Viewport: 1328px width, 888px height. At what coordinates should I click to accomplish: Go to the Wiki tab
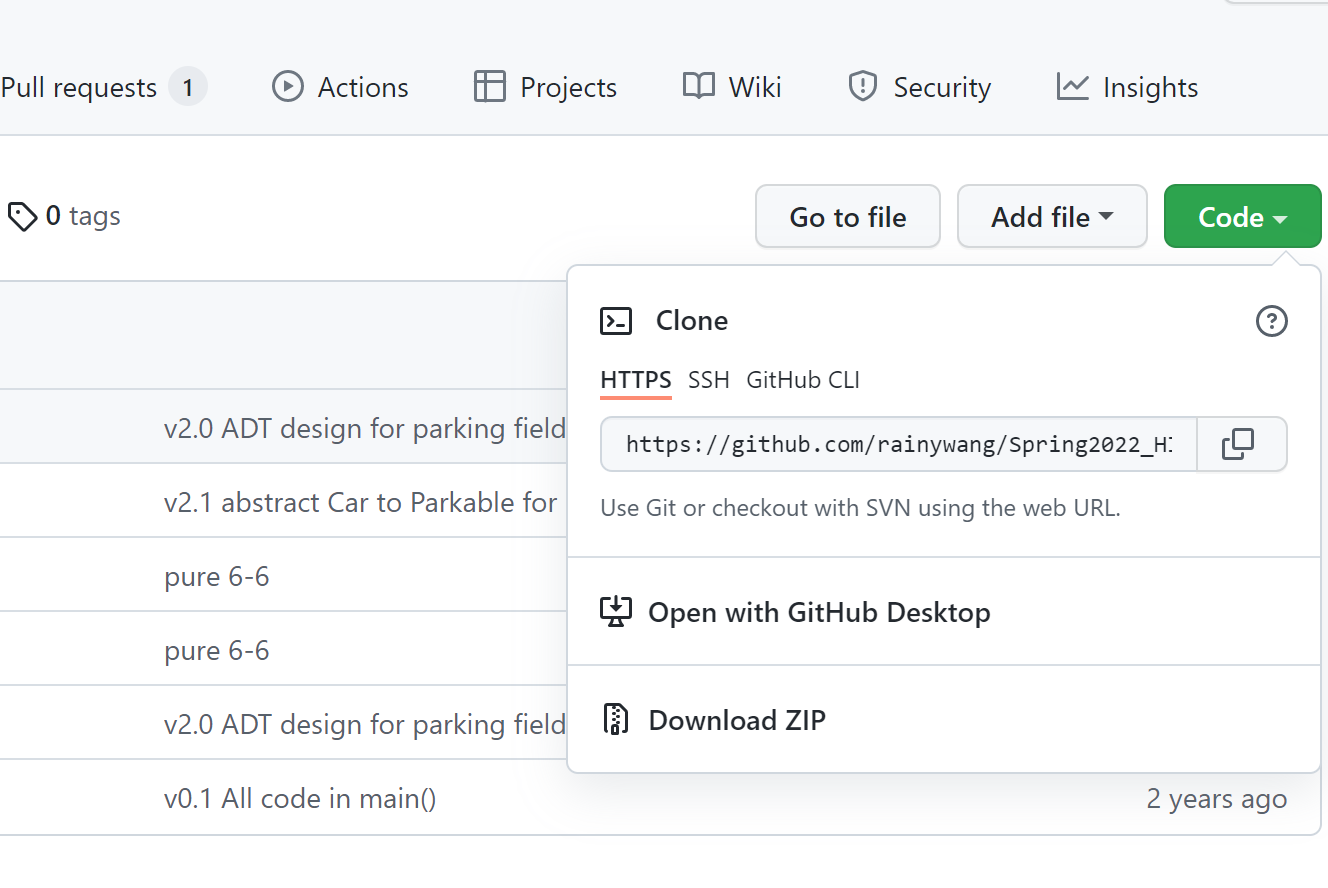(732, 87)
